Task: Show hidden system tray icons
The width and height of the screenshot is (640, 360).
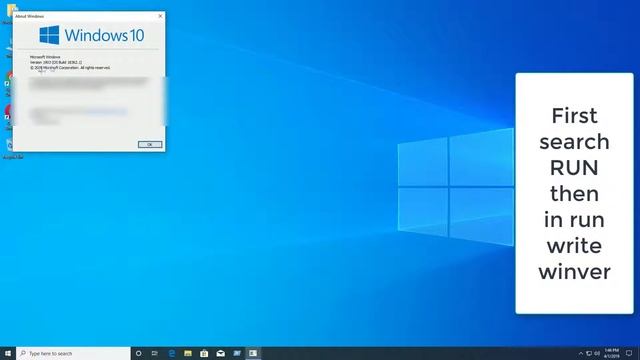Action: pyautogui.click(x=581, y=353)
